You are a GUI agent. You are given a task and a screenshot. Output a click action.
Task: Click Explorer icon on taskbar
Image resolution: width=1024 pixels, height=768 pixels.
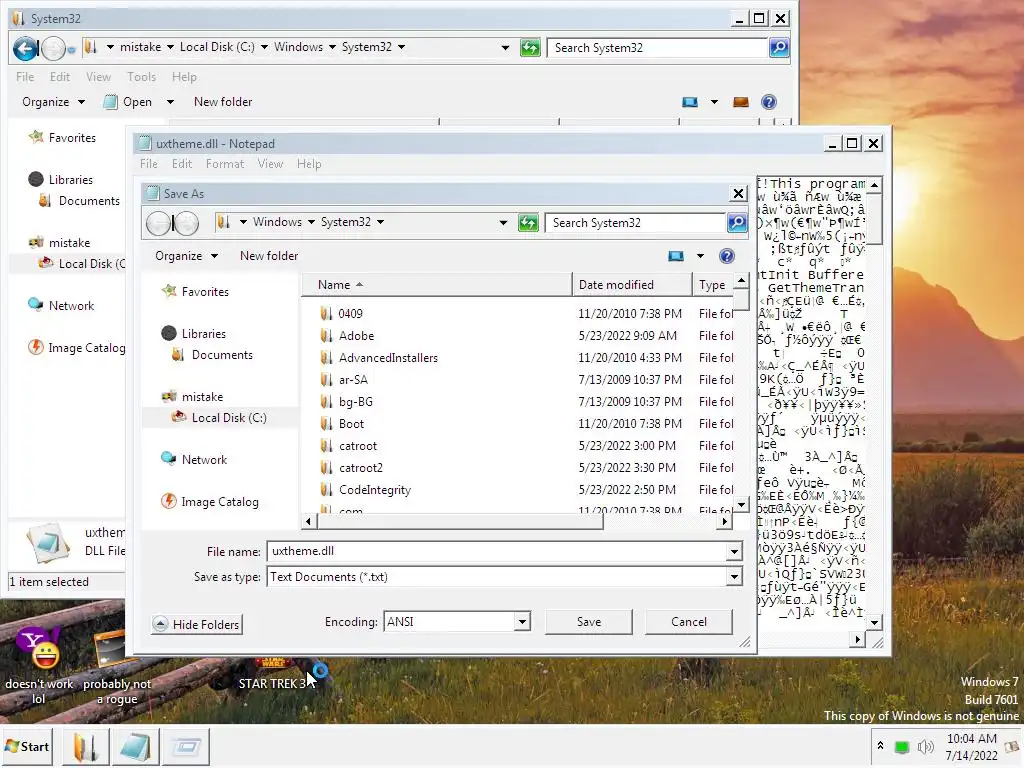85,746
